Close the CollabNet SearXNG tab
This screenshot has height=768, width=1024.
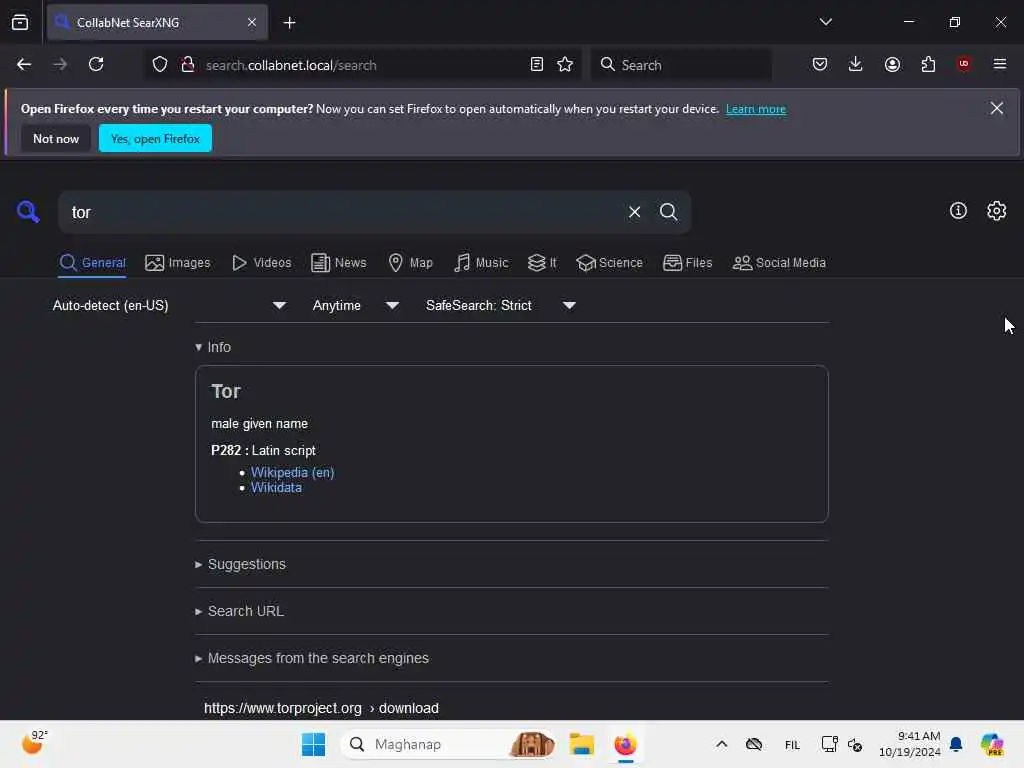click(252, 22)
